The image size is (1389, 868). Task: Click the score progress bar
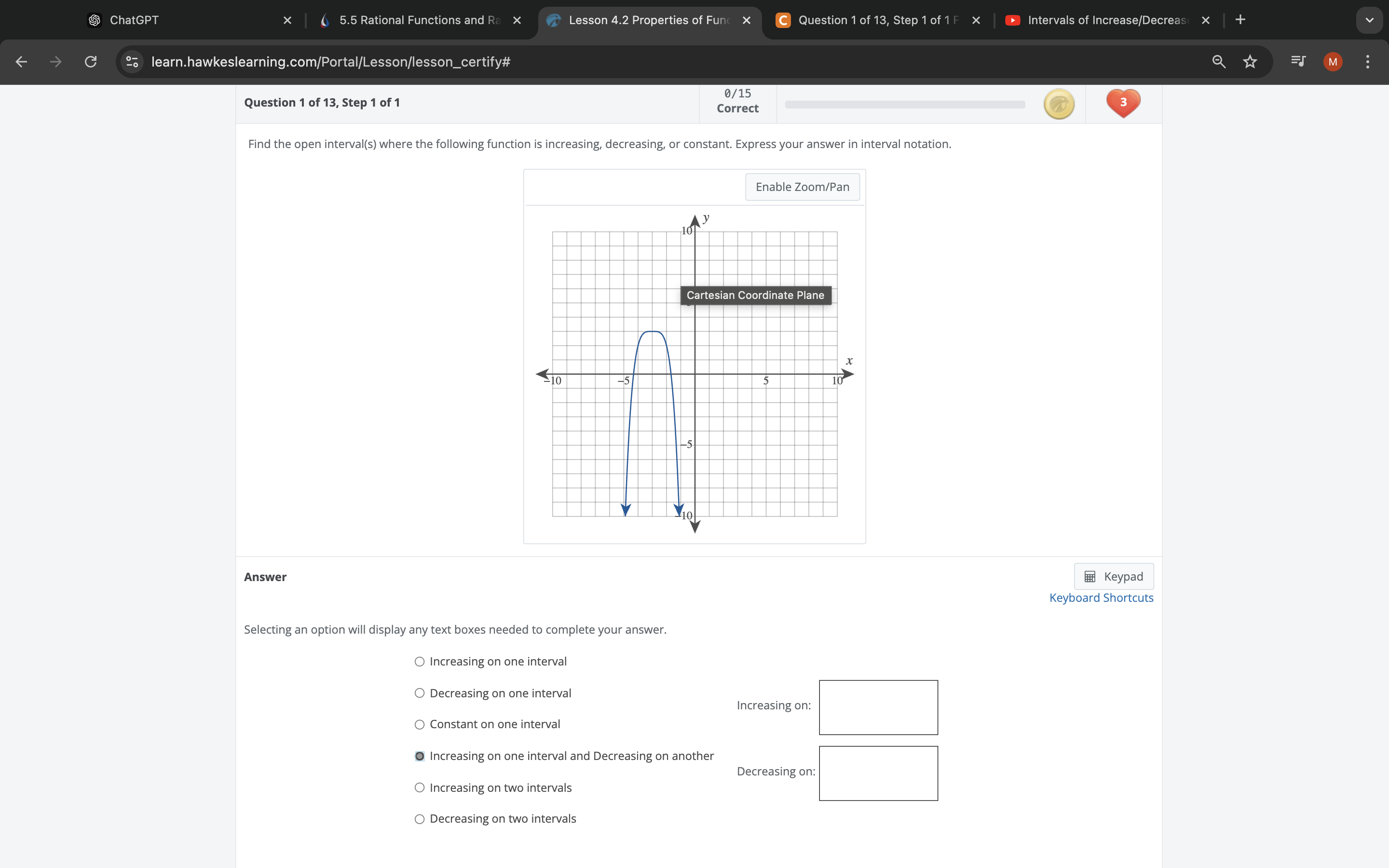[x=905, y=105]
